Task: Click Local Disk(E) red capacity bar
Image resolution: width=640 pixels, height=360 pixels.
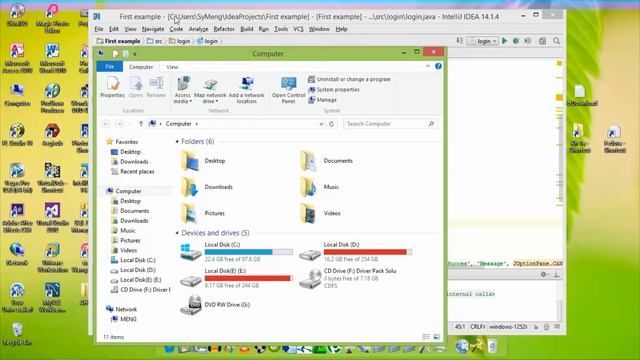Action: click(249, 278)
